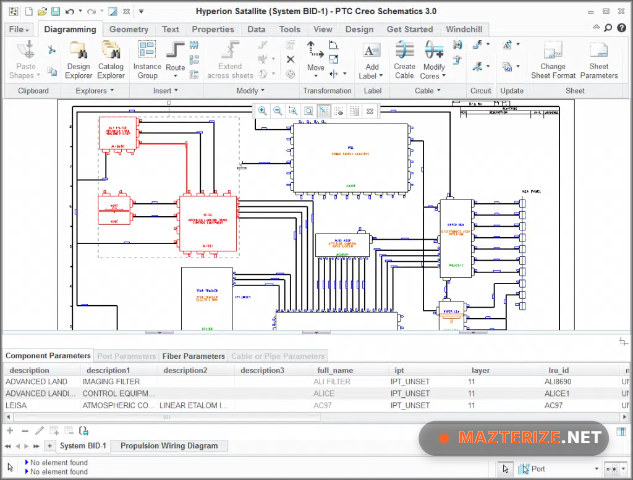The image size is (633, 480).
Task: Select the Route tool icon
Action: pyautogui.click(x=175, y=50)
